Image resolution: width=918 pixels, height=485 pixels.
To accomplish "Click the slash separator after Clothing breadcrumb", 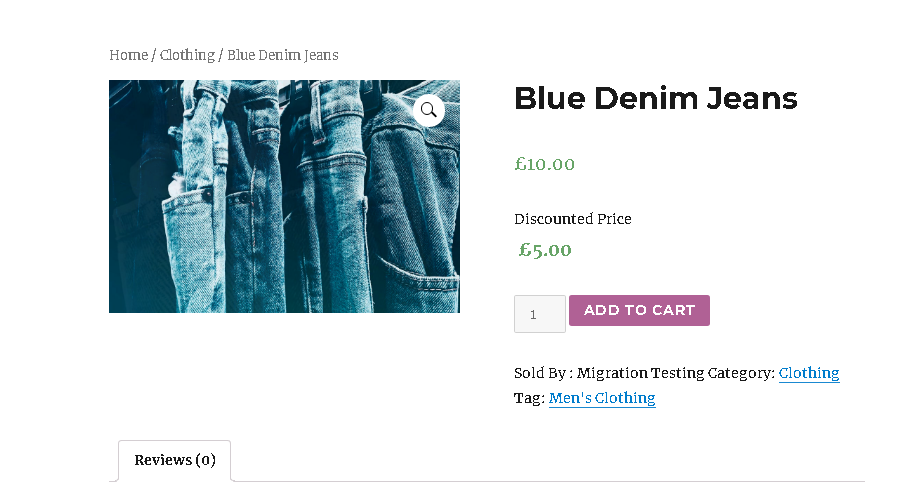I will (x=221, y=55).
